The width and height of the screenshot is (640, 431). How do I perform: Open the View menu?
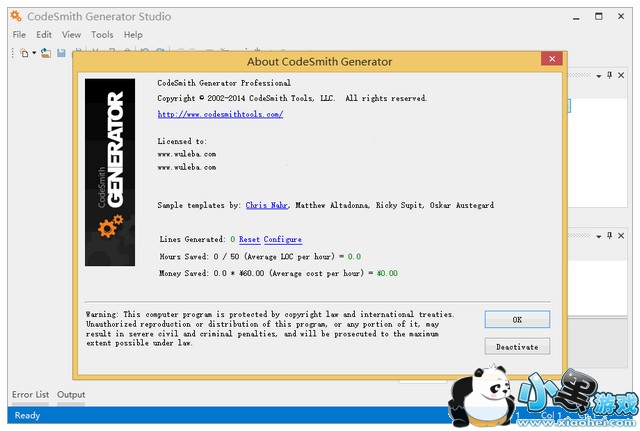(71, 35)
